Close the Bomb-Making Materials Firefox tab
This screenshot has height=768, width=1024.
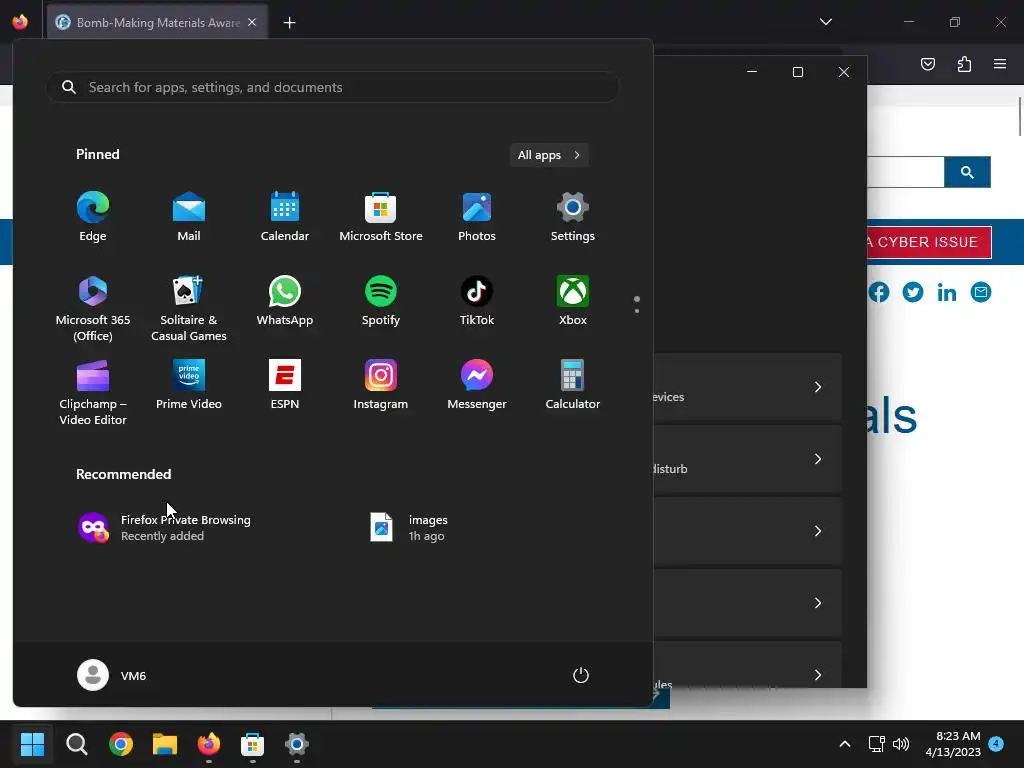point(252,22)
